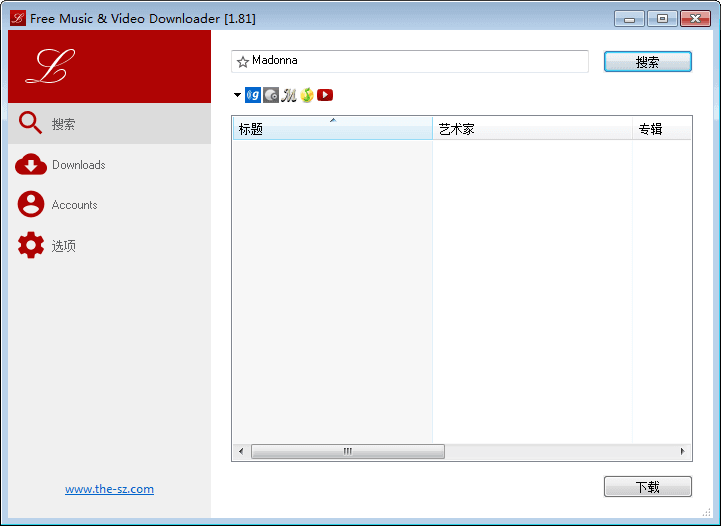Viewport: 721px width, 526px height.
Task: Click the horizontal scrollbar right arrow
Action: pos(683,452)
